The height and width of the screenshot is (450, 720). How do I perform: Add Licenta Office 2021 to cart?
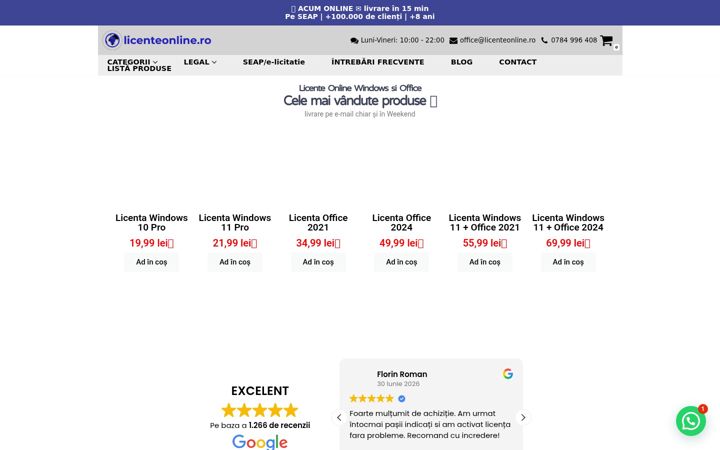318,262
